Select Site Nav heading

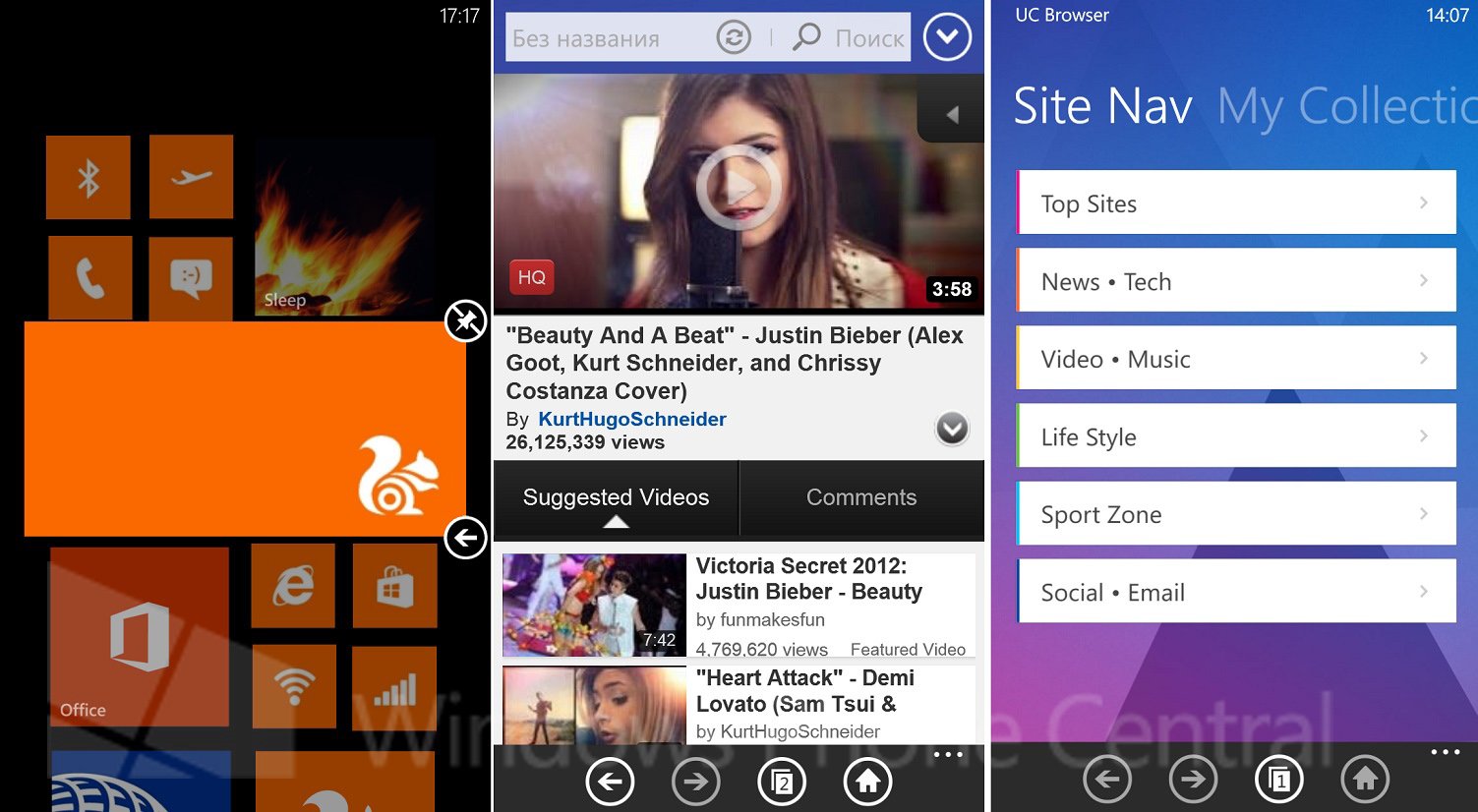coord(1102,106)
